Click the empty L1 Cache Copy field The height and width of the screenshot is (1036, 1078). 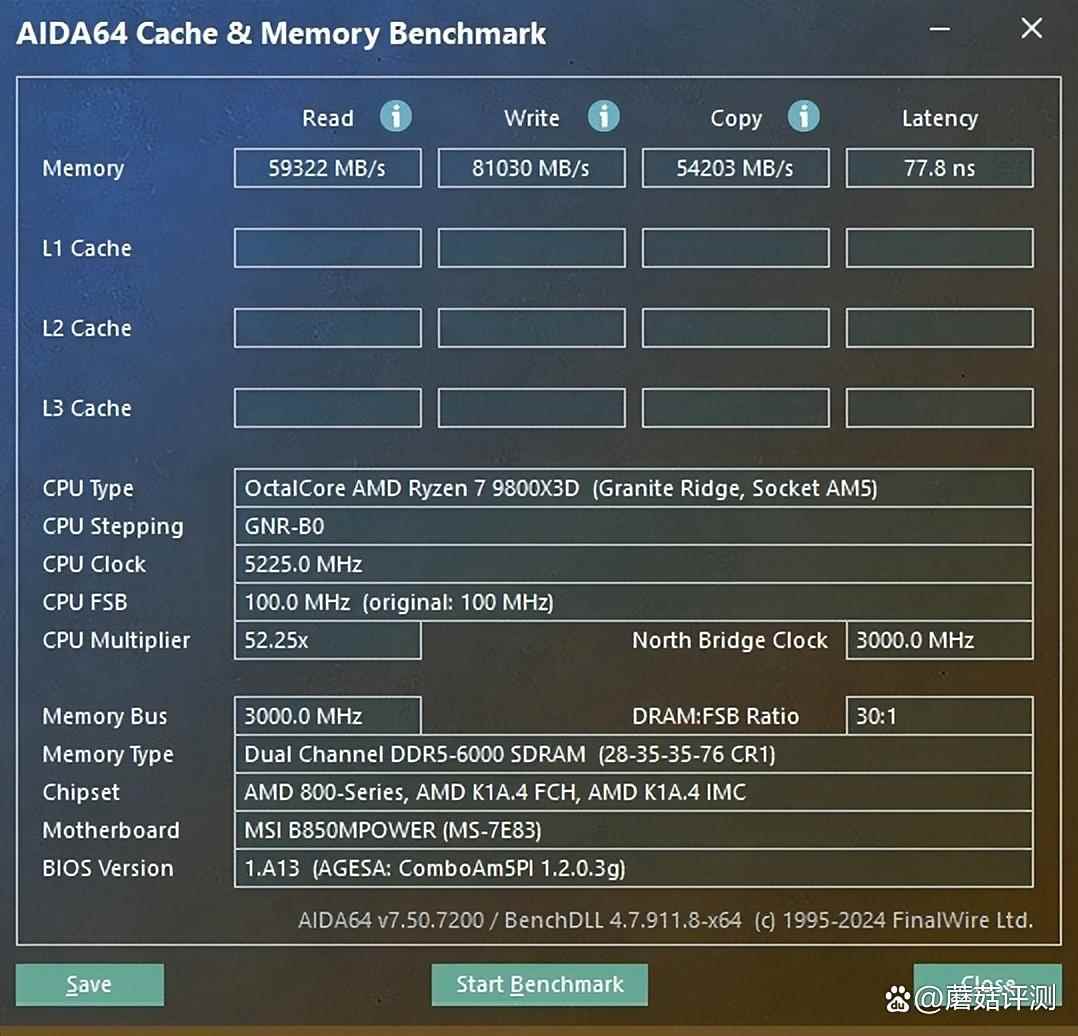click(x=736, y=247)
